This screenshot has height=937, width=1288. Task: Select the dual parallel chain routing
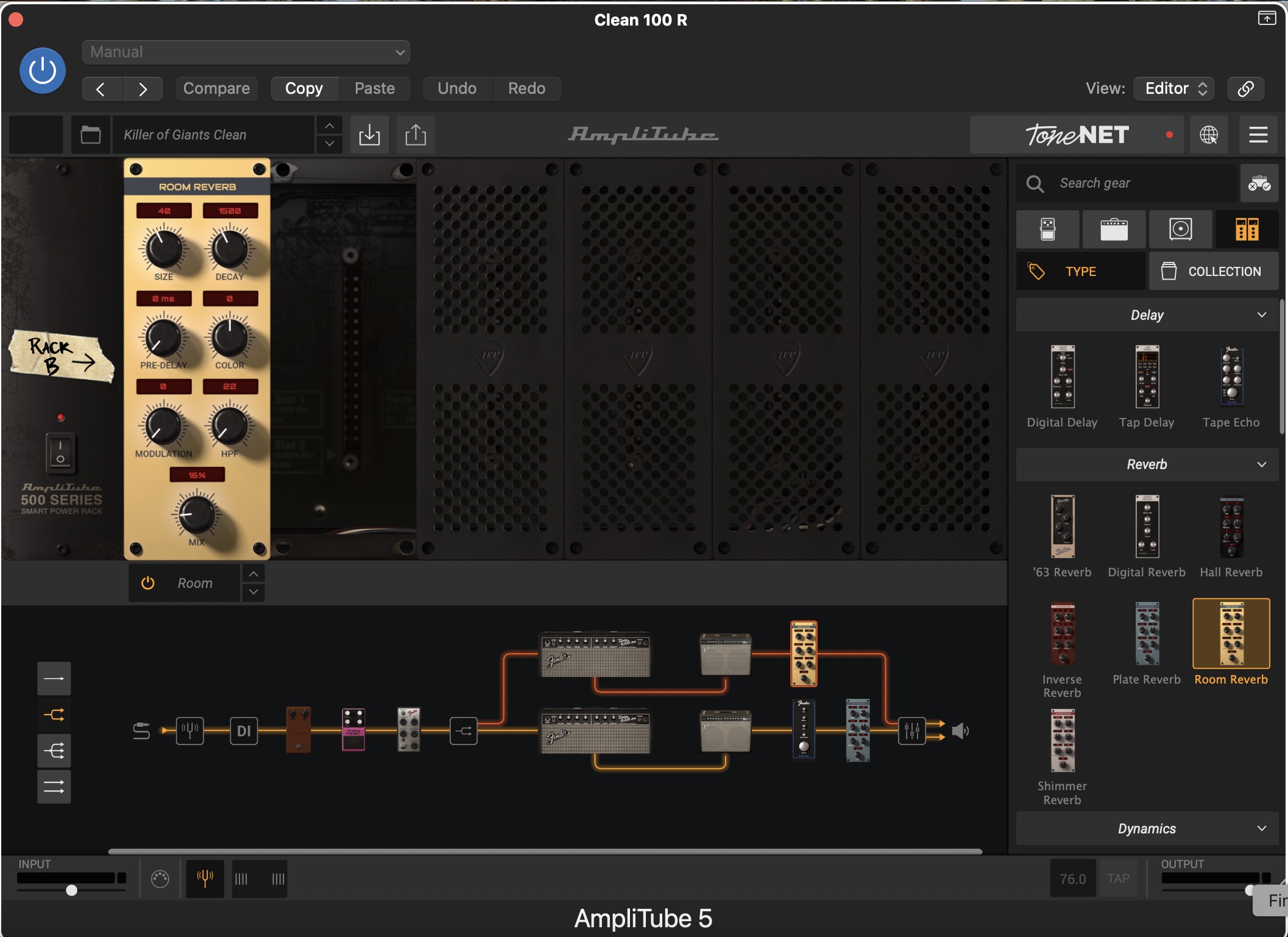tap(54, 787)
